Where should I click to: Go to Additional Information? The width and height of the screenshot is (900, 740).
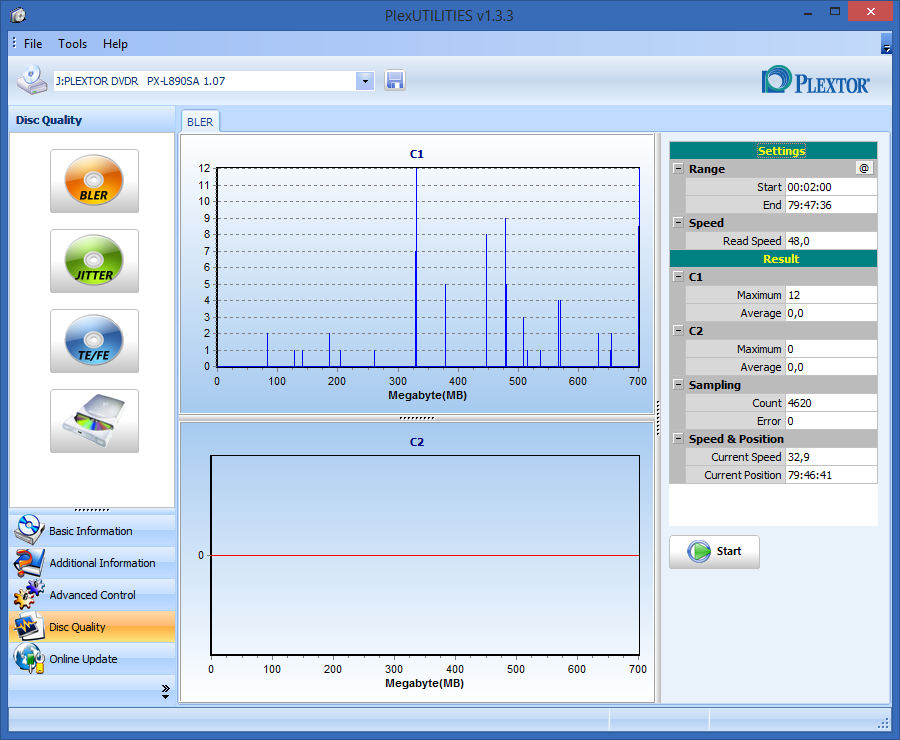pyautogui.click(x=92, y=563)
